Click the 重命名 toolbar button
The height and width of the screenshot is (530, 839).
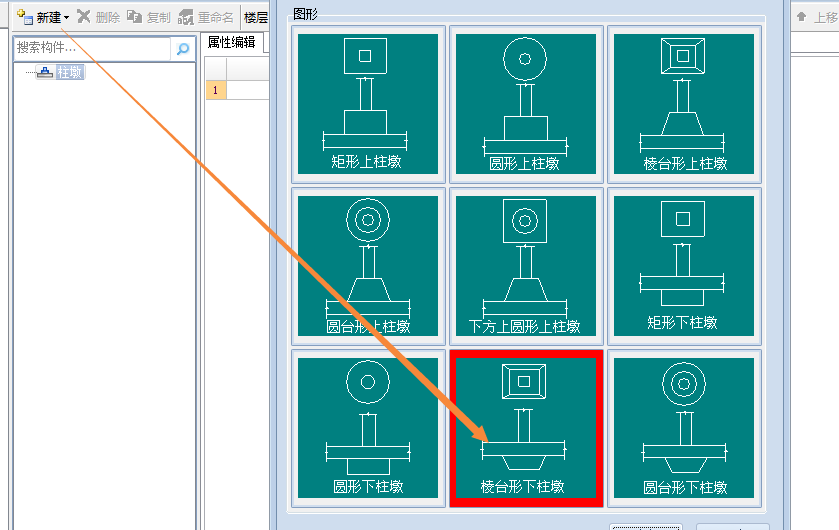point(207,17)
